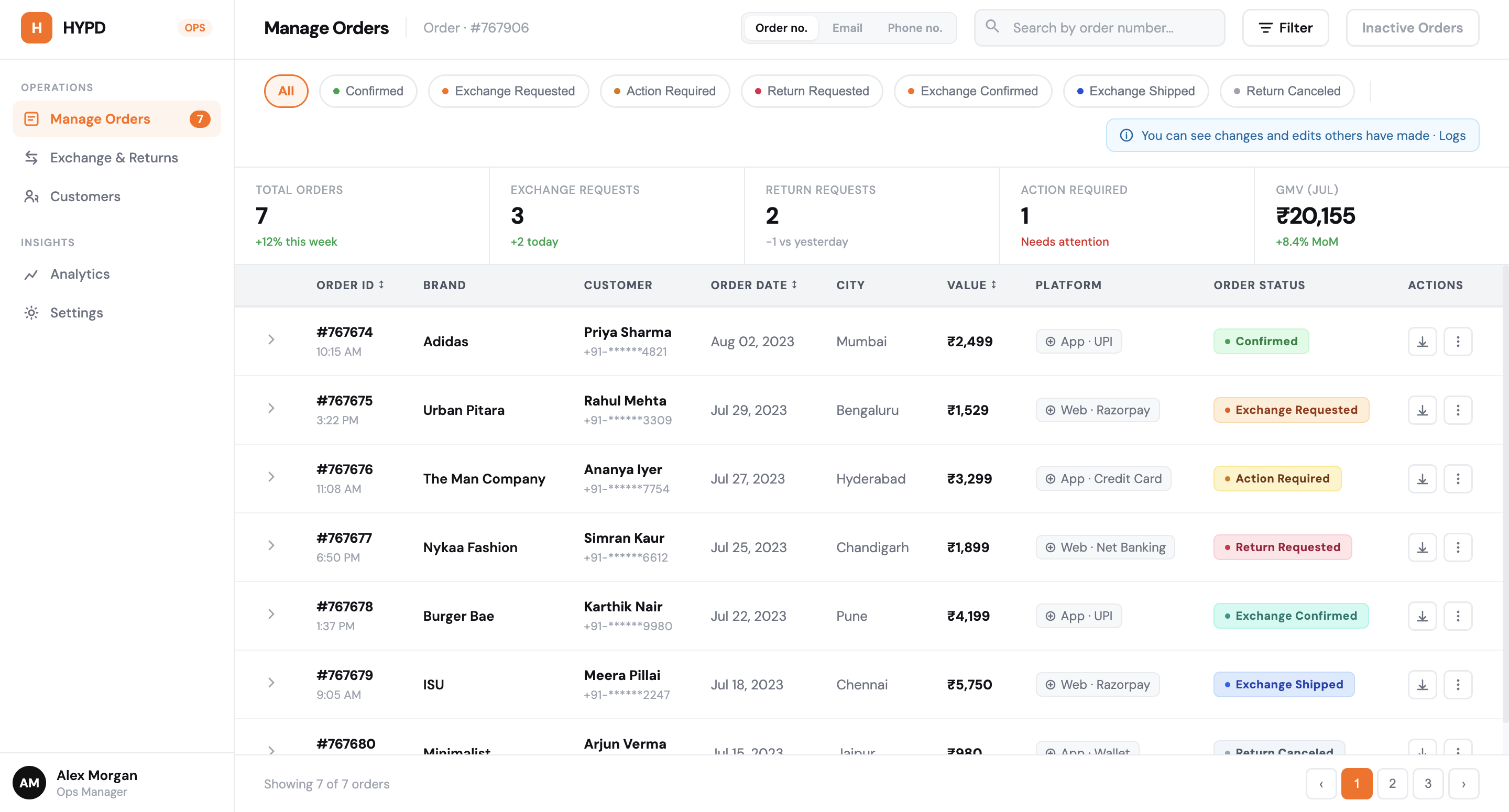Click Alex Morgan's AM avatar
The width and height of the screenshot is (1509, 812).
click(29, 783)
